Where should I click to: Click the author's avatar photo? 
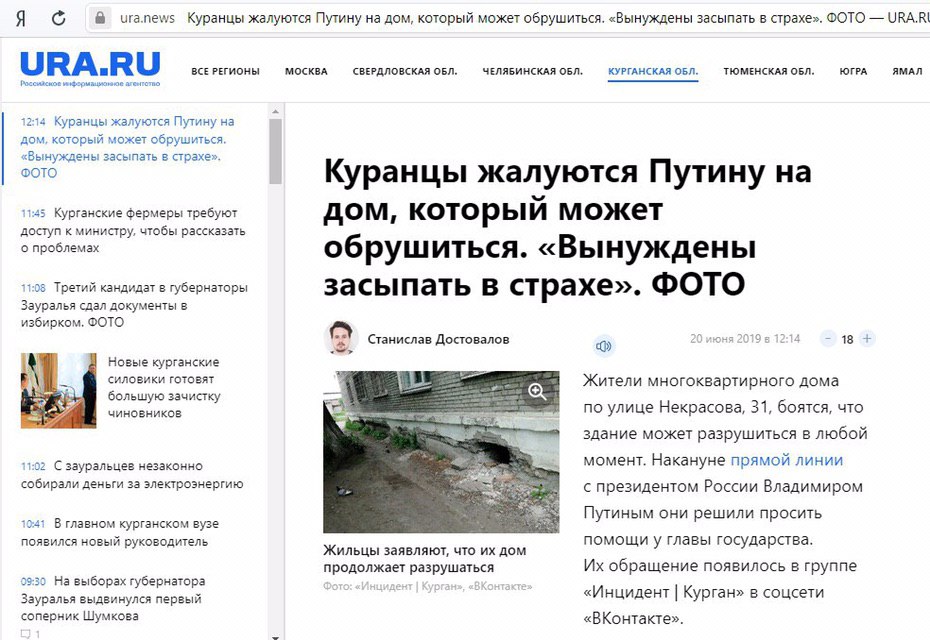click(x=341, y=338)
